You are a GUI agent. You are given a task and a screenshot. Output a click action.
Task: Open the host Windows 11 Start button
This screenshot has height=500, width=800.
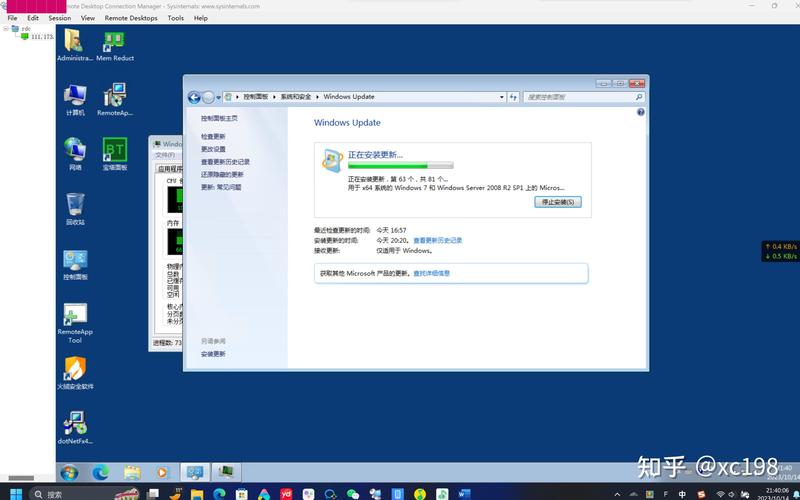[16, 494]
